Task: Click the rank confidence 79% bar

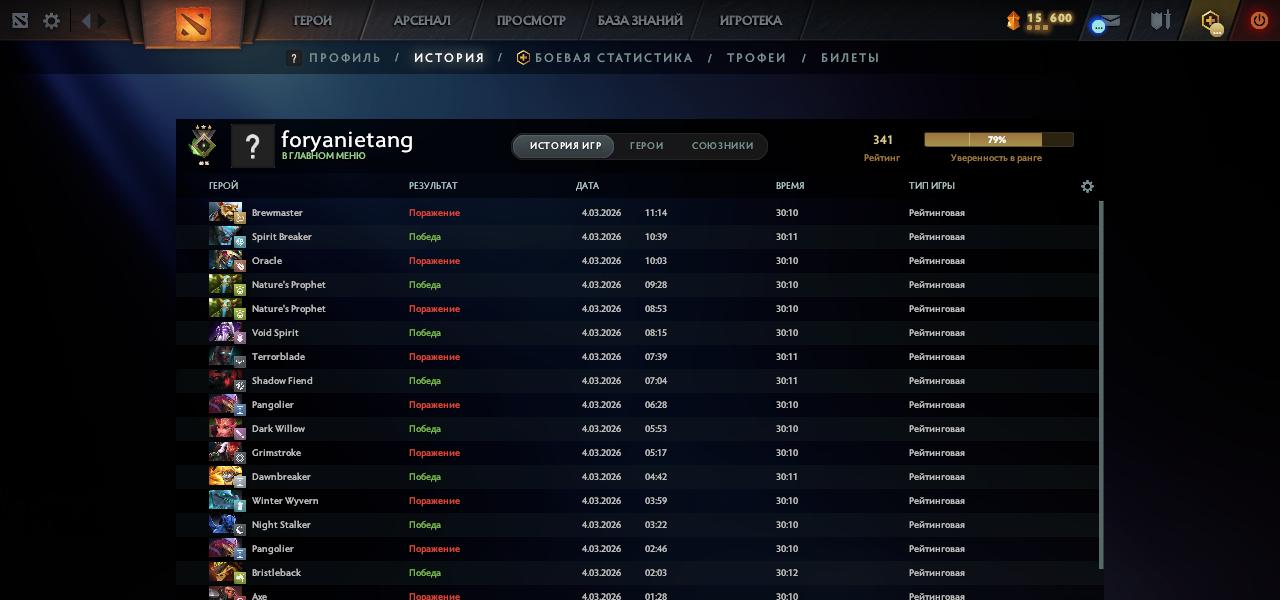Action: click(x=998, y=140)
